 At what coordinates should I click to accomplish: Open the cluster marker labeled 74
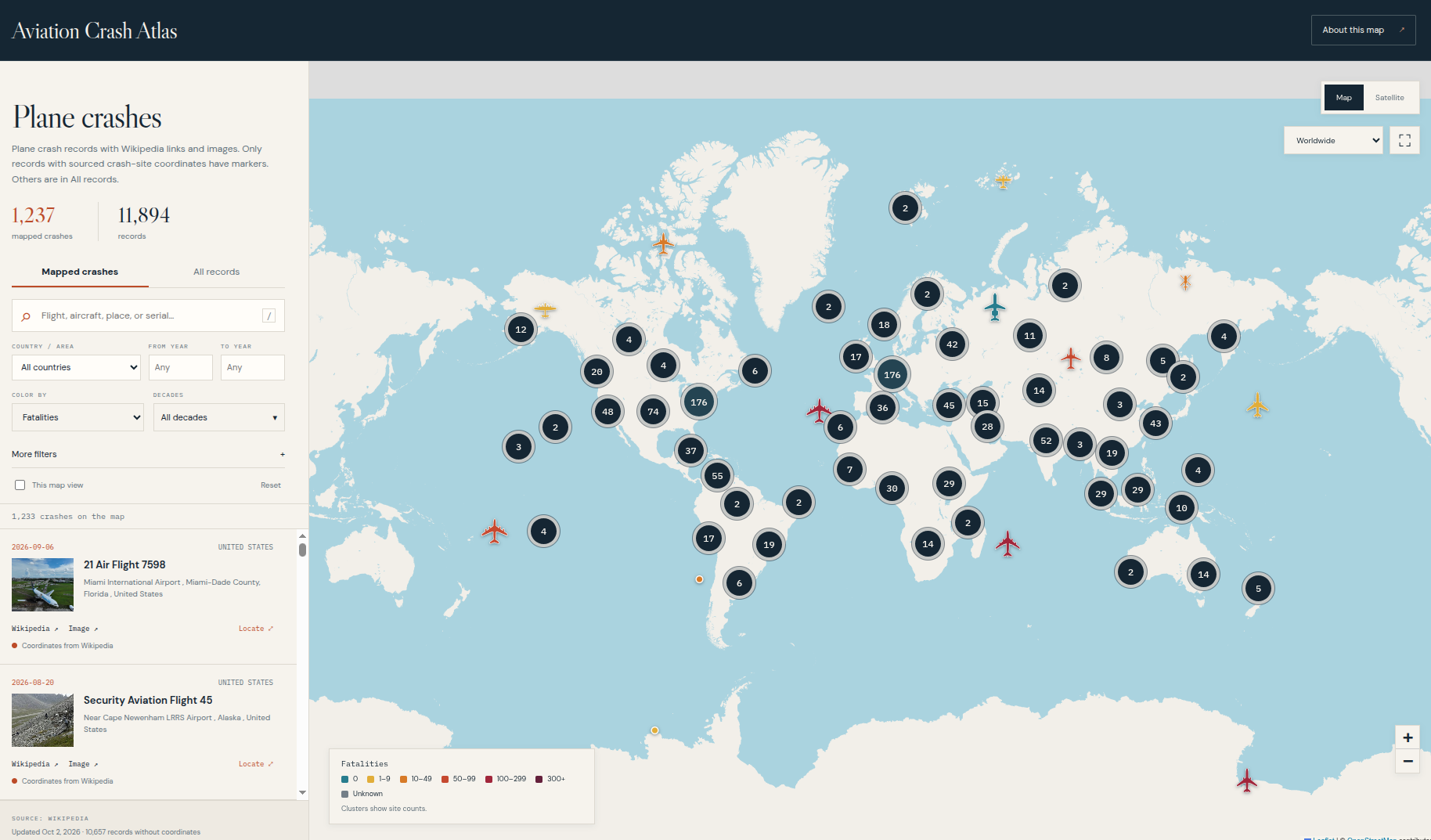pos(653,412)
